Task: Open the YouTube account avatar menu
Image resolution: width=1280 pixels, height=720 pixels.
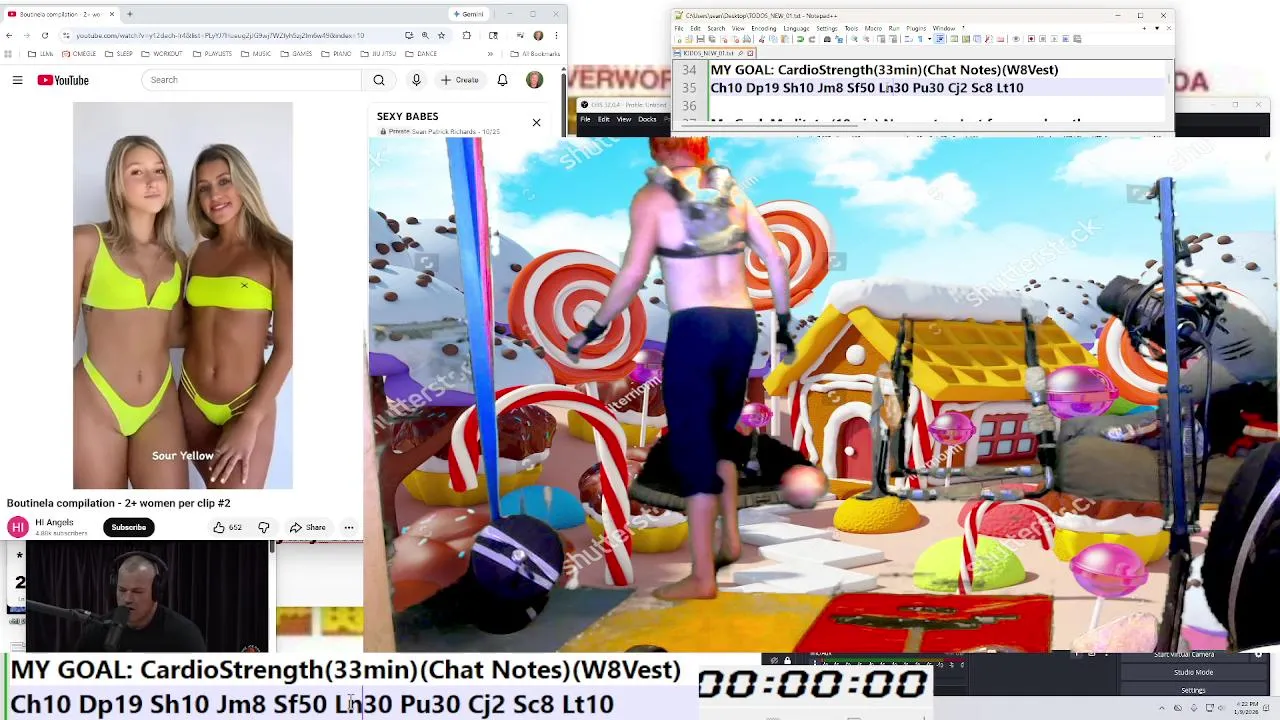Action: pyautogui.click(x=534, y=80)
